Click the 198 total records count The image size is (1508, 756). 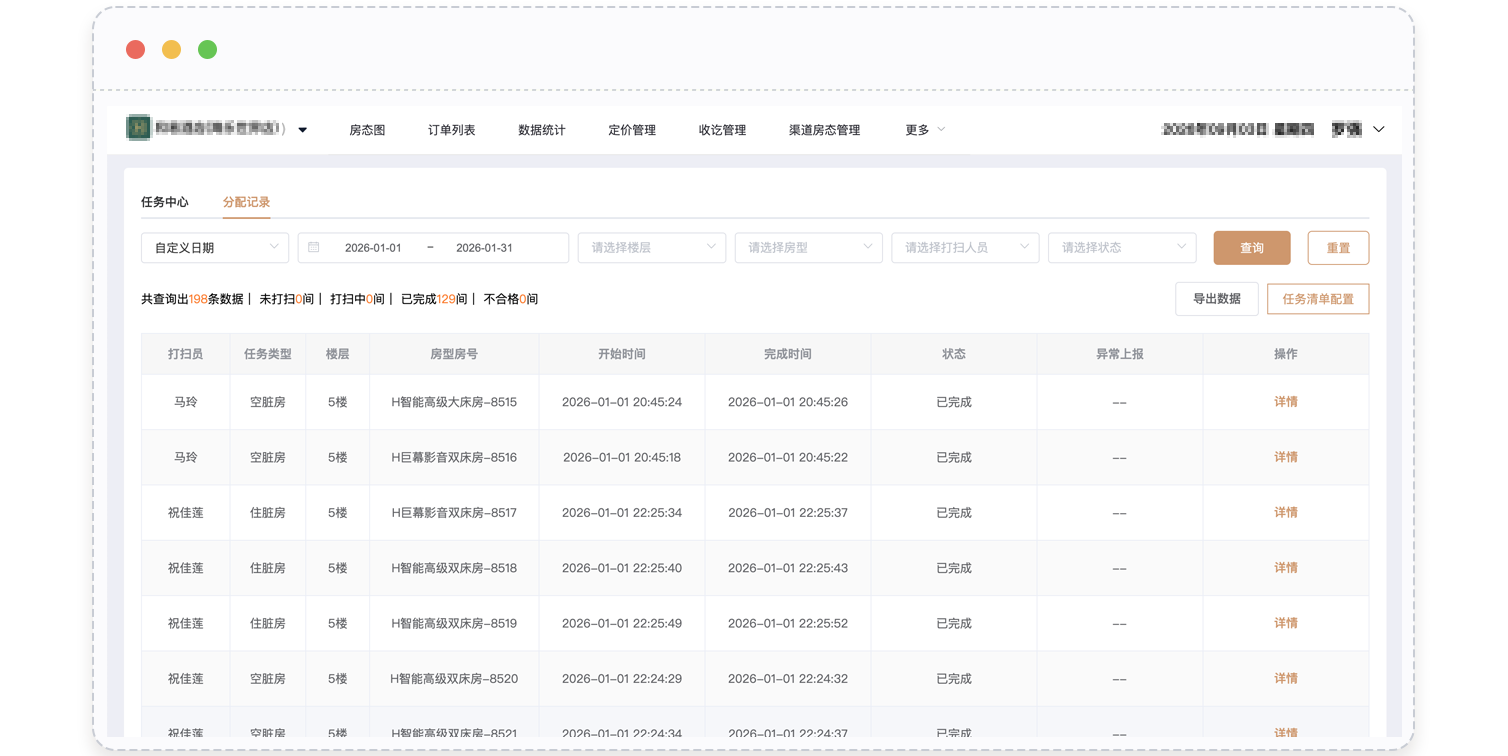point(198,299)
